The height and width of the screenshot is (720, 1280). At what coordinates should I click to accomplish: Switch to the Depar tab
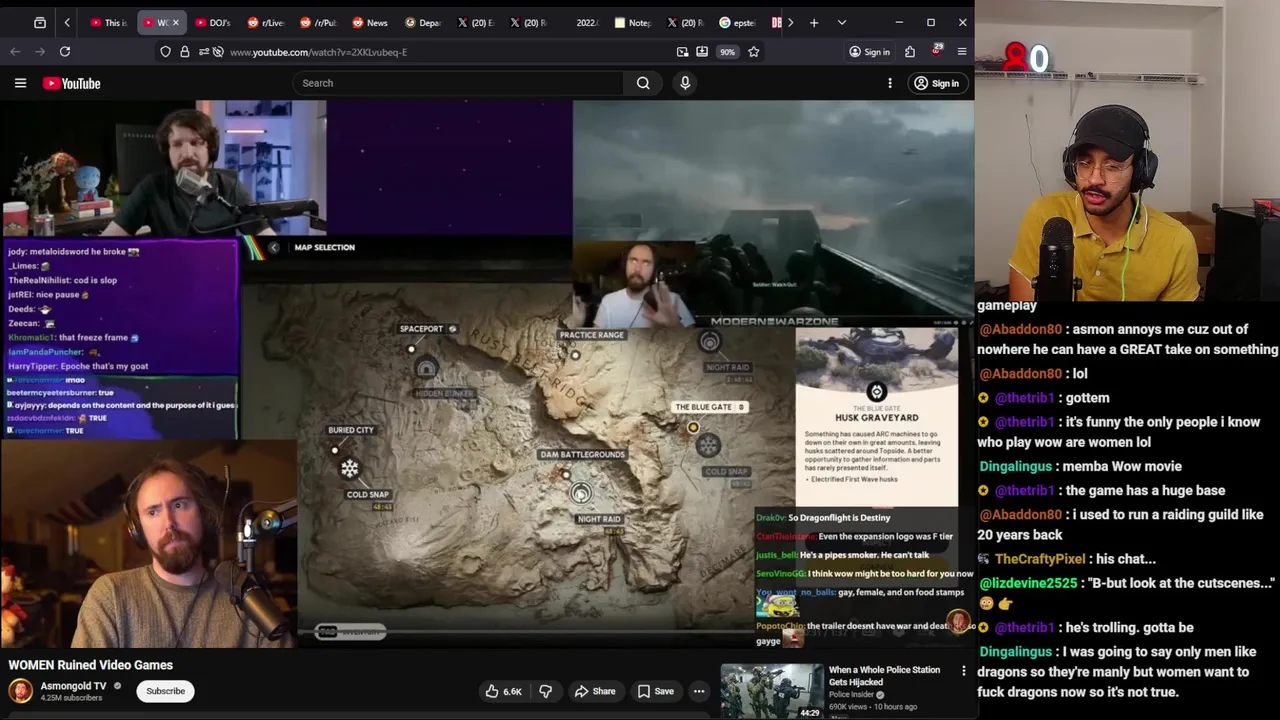tap(422, 22)
